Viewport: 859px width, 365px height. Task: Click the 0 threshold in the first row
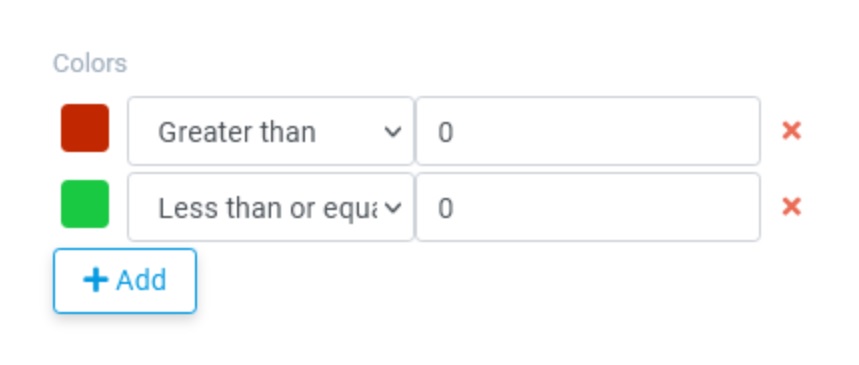coord(445,133)
